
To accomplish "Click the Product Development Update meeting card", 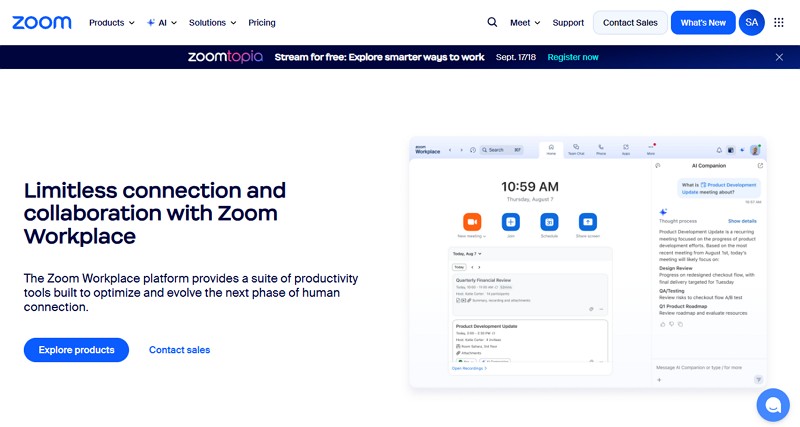I will (530, 341).
